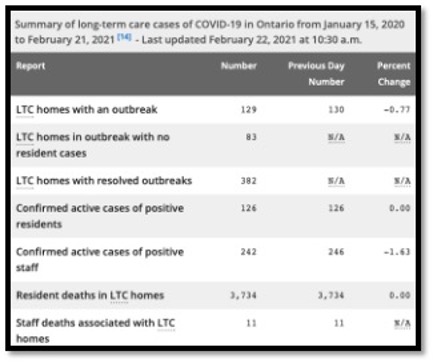Image resolution: width=434 pixels, height=364 pixels.
Task: Click LTC abbreviation in 'homes with an outbreak'
Action: pyautogui.click(x=25, y=110)
